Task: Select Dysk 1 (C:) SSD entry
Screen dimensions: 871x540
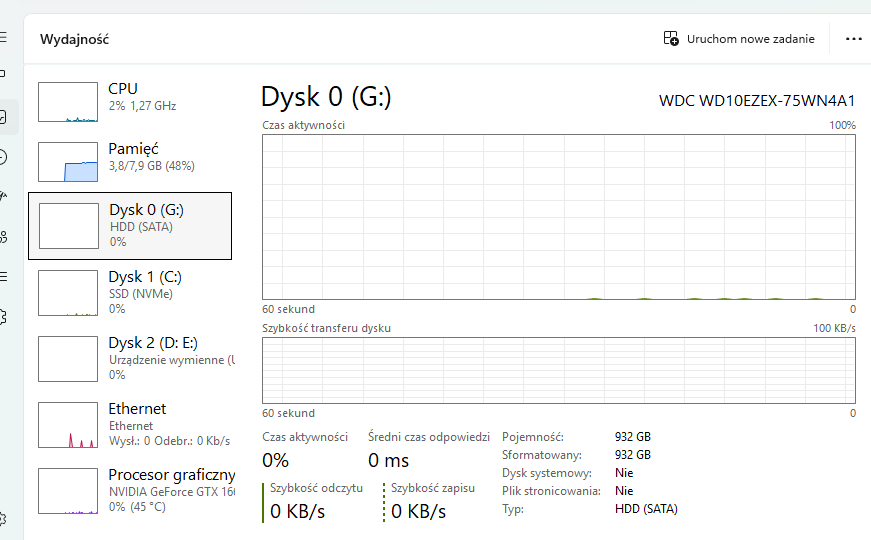Action: 132,291
